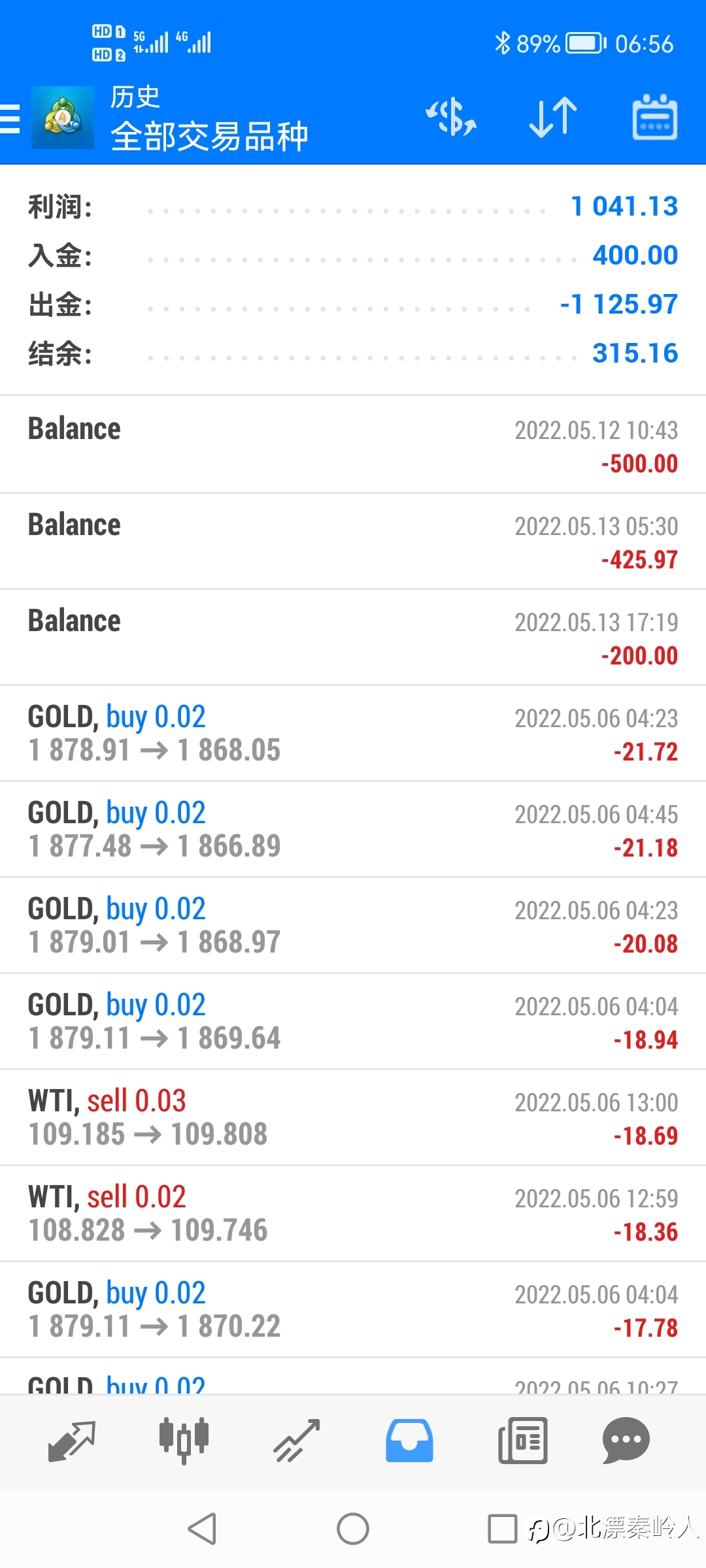Open the Trade tab with trend arrow
The width and height of the screenshot is (706, 1568).
coord(297,1441)
